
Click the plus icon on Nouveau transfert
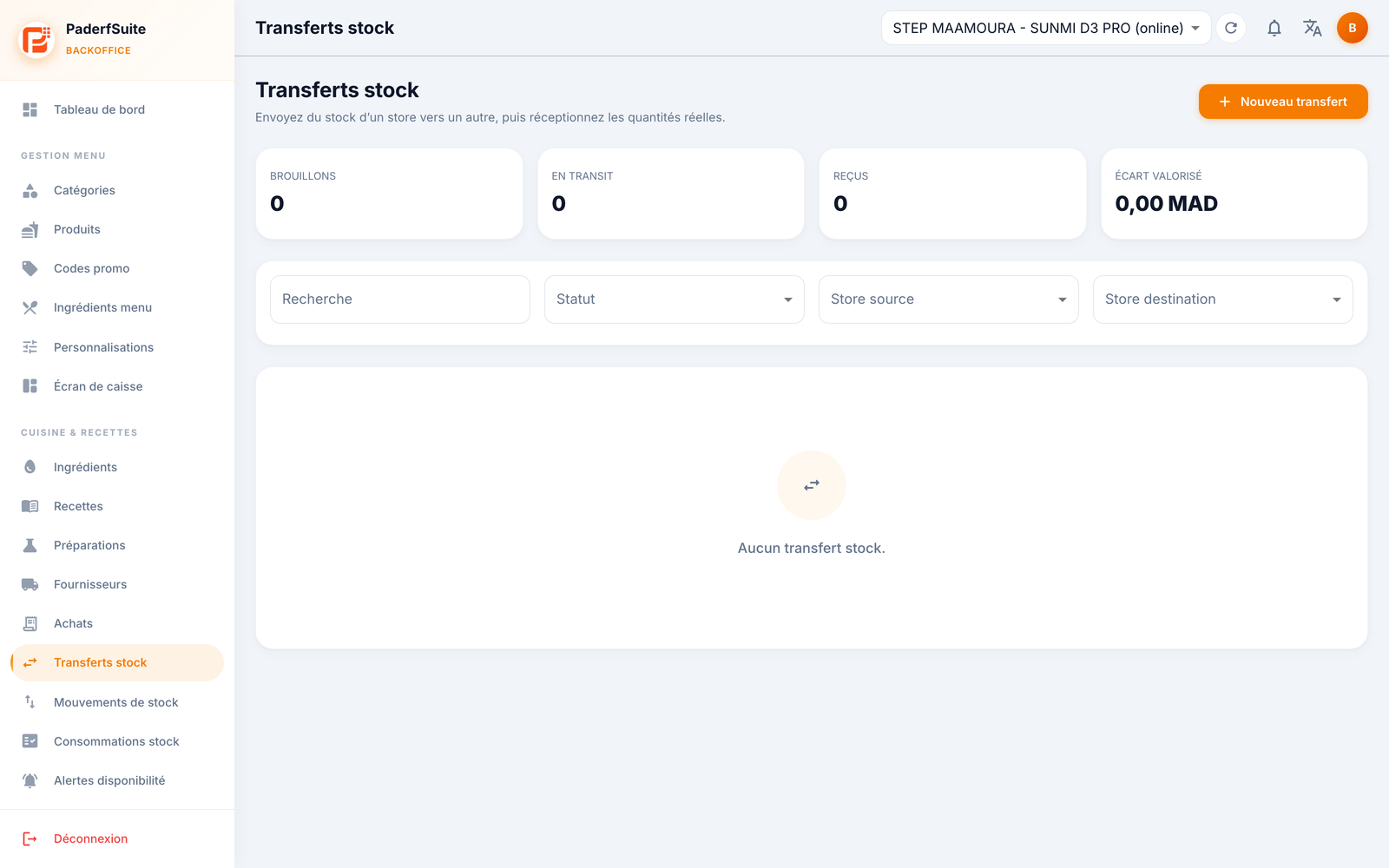tap(1225, 102)
